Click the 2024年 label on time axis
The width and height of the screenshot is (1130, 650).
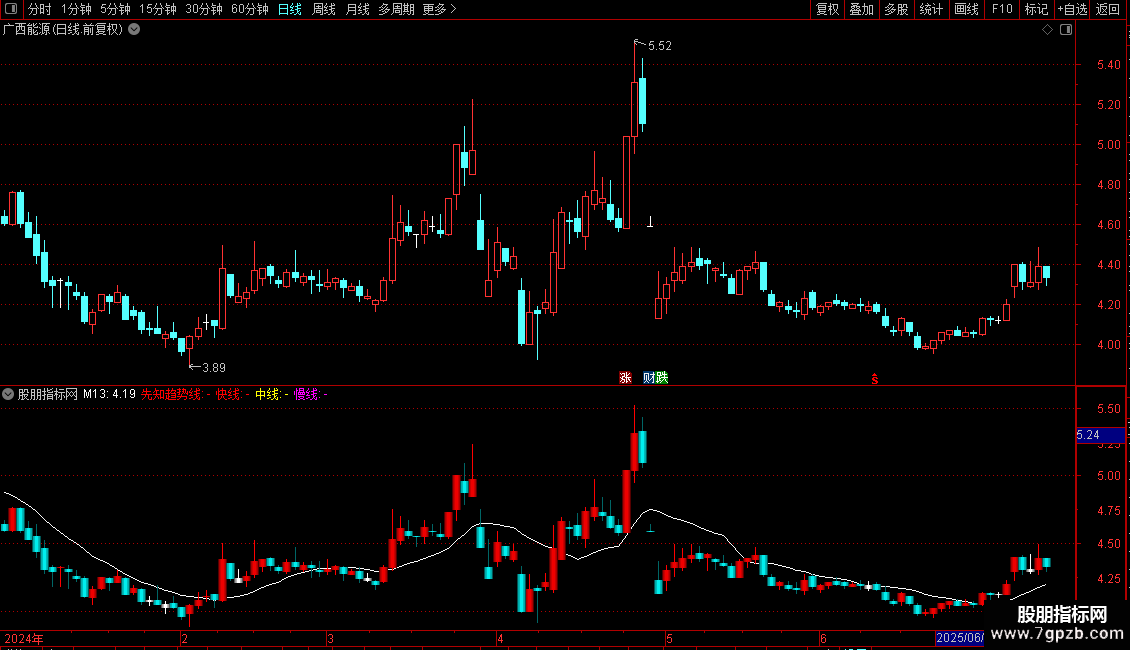pos(24,638)
